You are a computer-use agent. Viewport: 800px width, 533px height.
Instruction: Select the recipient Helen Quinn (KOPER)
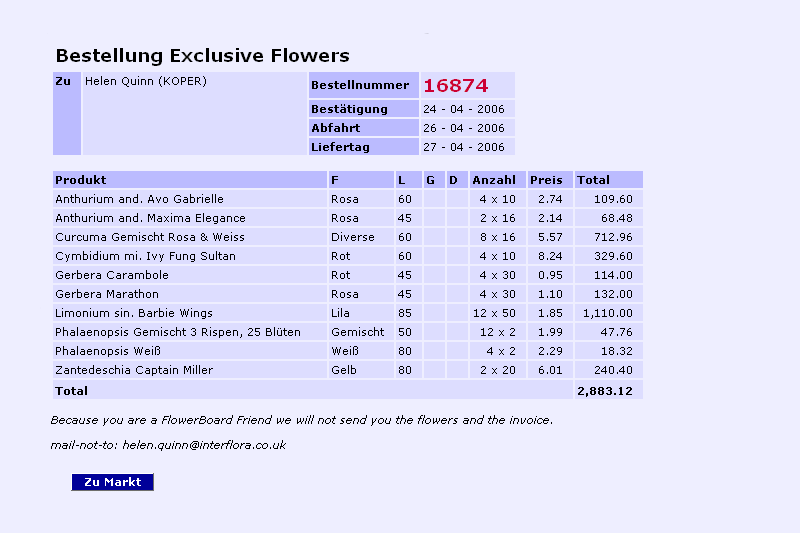[145, 81]
